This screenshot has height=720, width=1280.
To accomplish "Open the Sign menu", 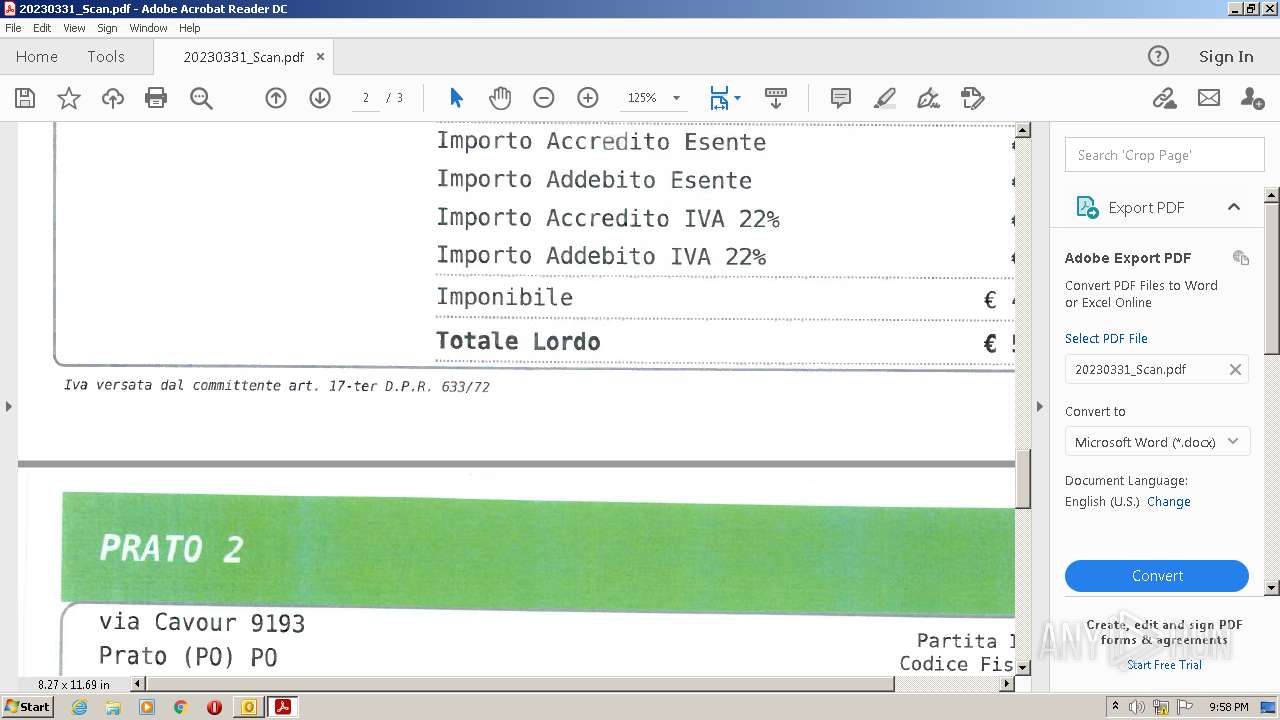I will pyautogui.click(x=107, y=28).
